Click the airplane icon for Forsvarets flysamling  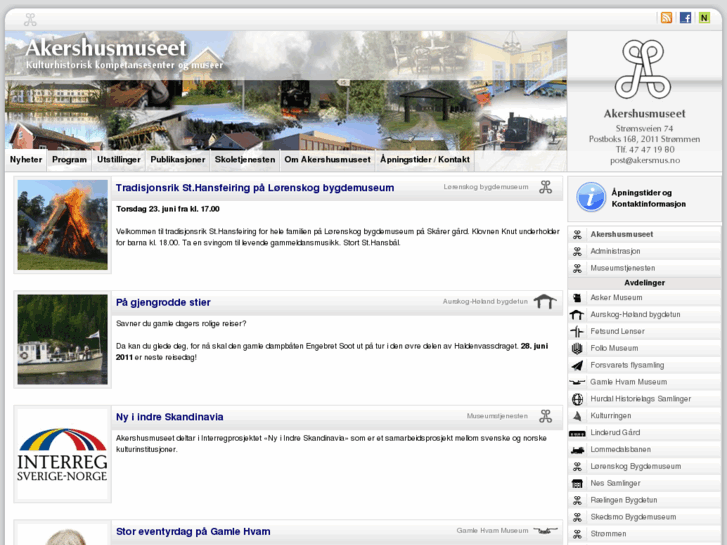(x=577, y=365)
